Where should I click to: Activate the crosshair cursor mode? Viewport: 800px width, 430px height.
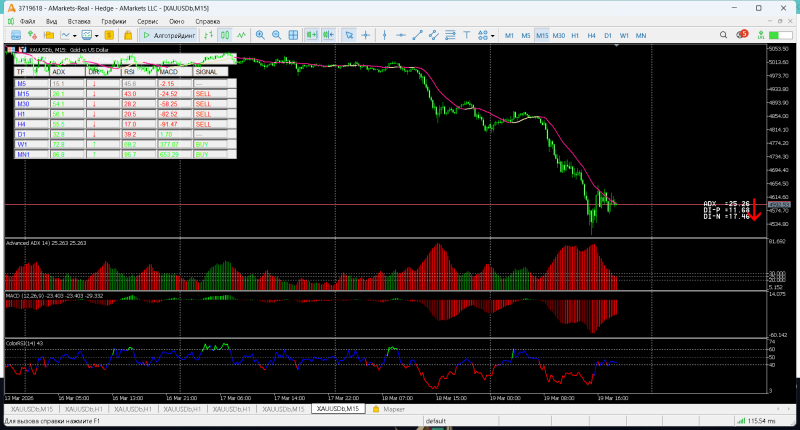366,35
